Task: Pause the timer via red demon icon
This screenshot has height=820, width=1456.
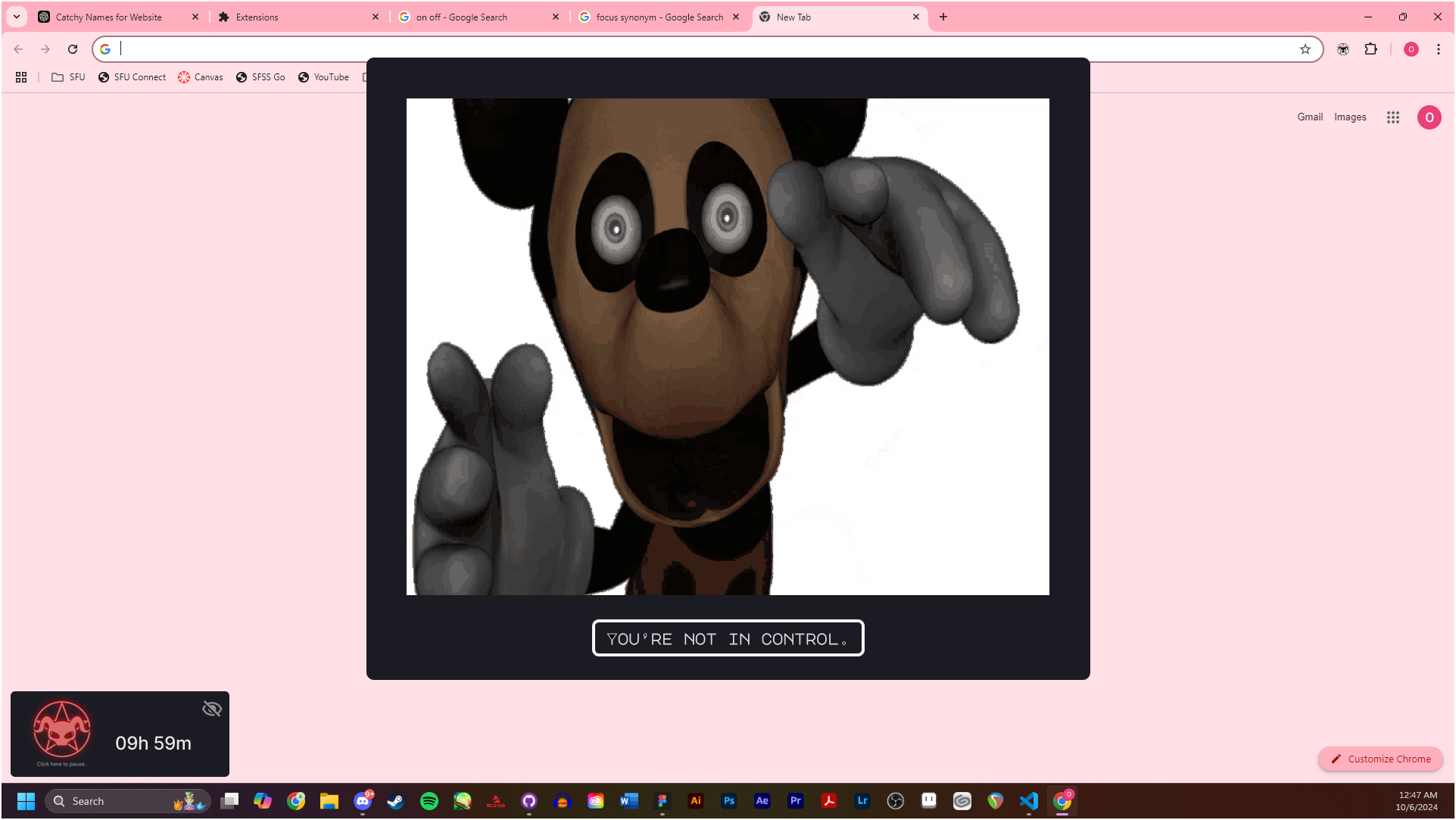Action: click(61, 730)
